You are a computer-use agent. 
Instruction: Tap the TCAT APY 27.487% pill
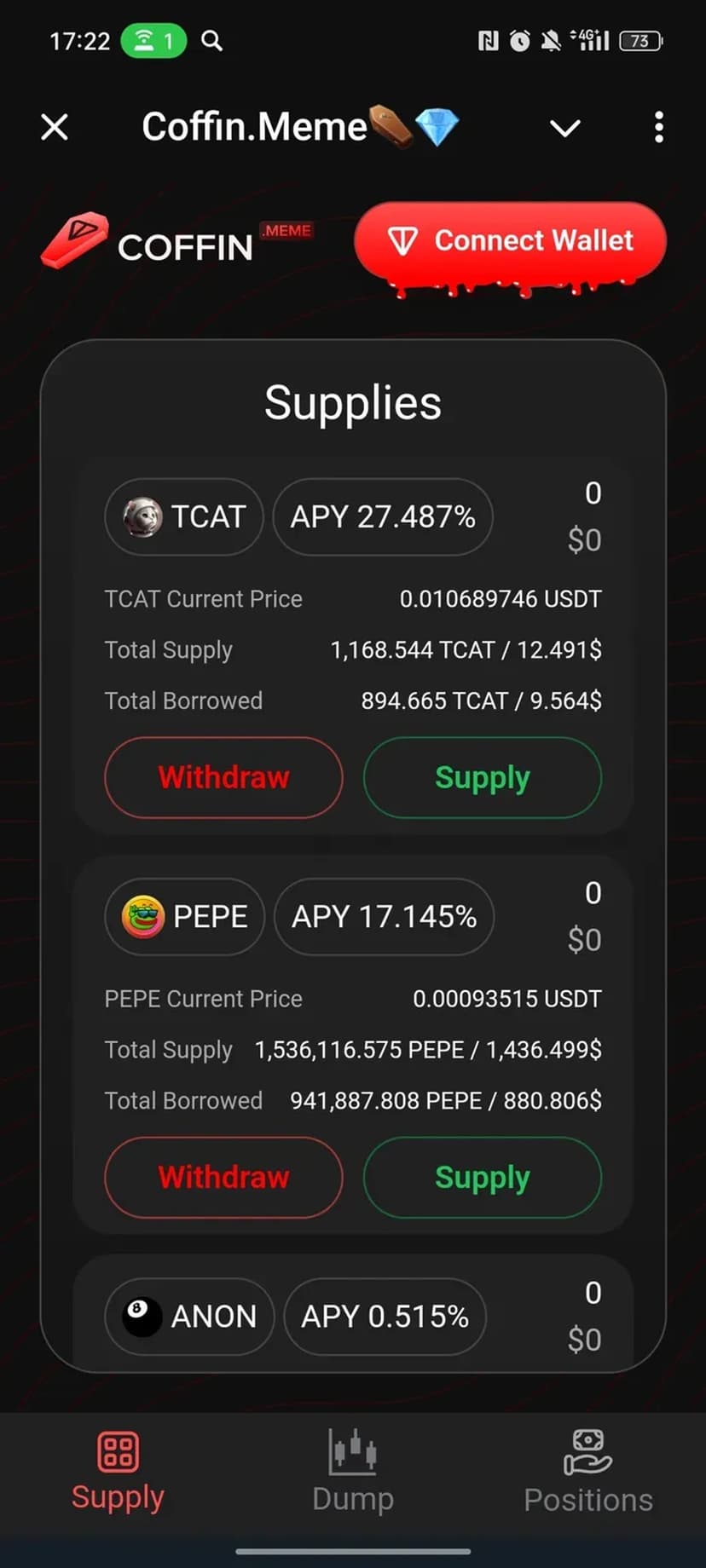tap(383, 516)
